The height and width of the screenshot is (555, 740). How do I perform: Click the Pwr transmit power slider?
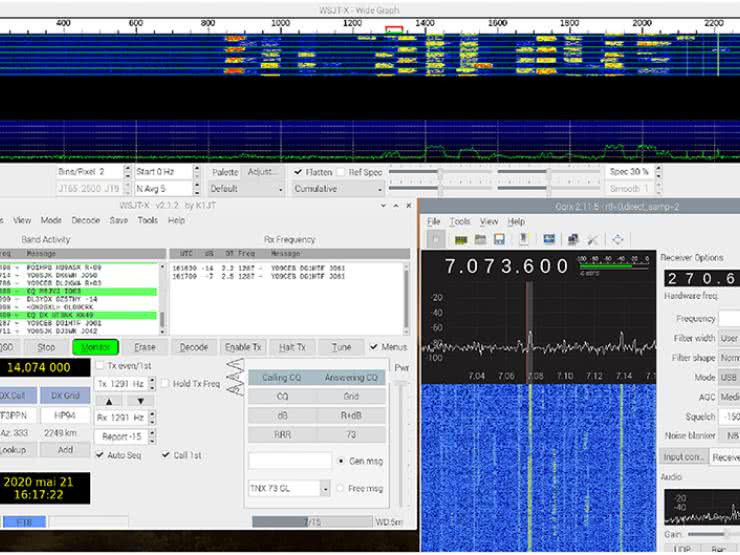(x=402, y=440)
